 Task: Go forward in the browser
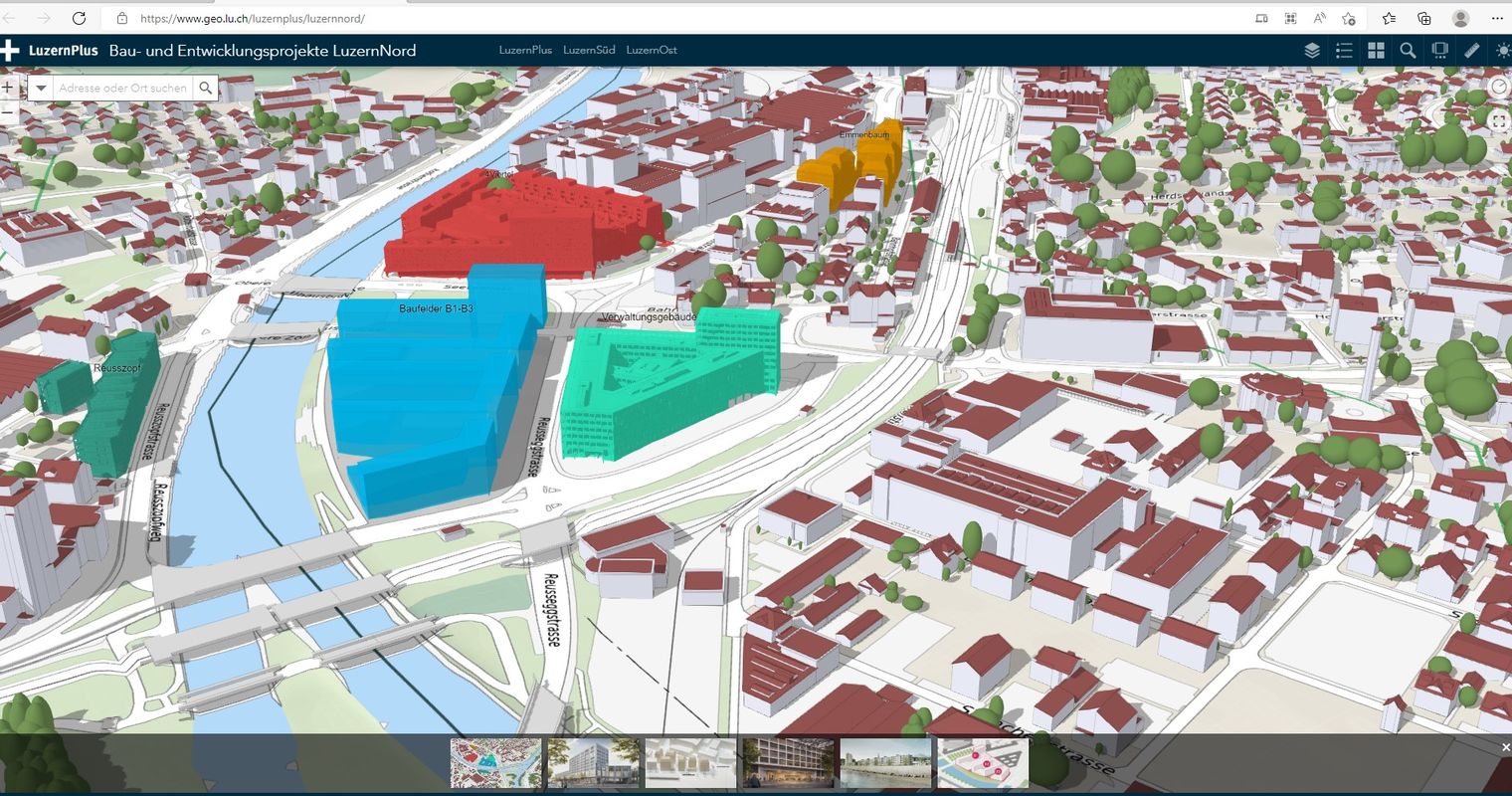coord(44,18)
